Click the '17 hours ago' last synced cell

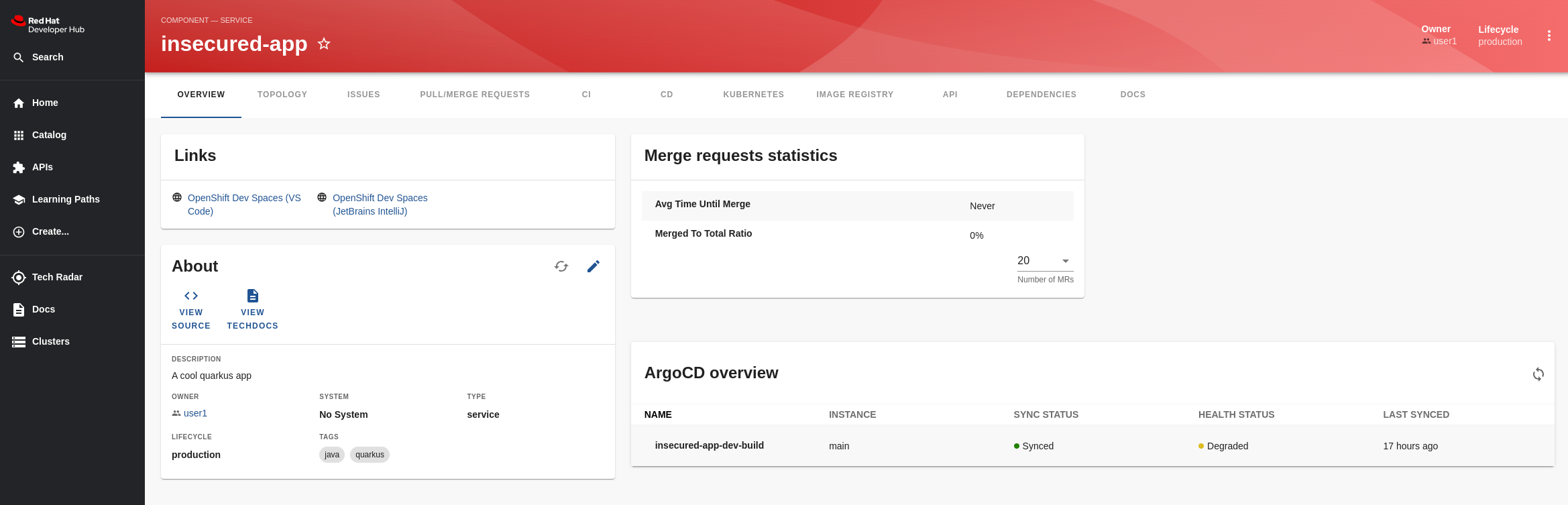click(x=1410, y=446)
